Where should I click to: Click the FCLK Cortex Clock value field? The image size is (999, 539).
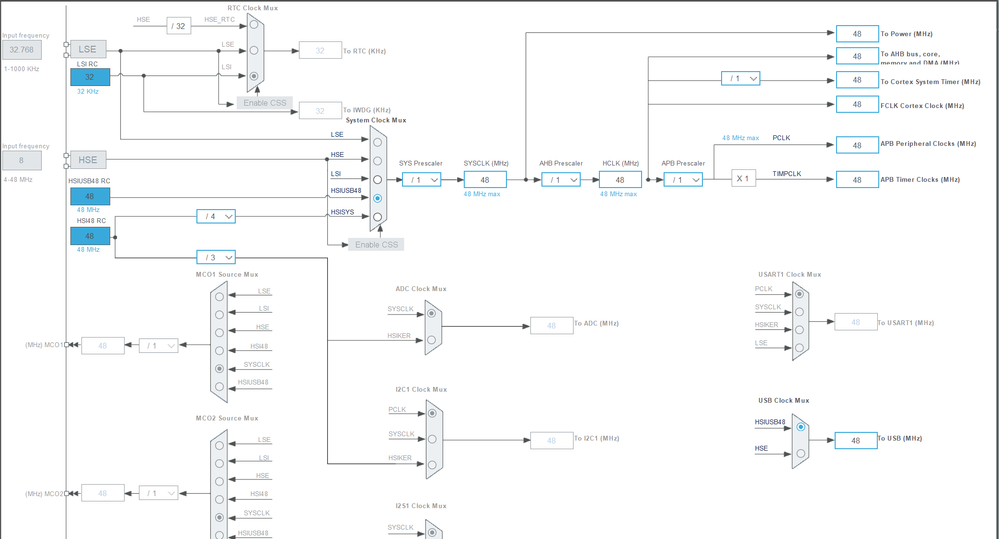(858, 104)
